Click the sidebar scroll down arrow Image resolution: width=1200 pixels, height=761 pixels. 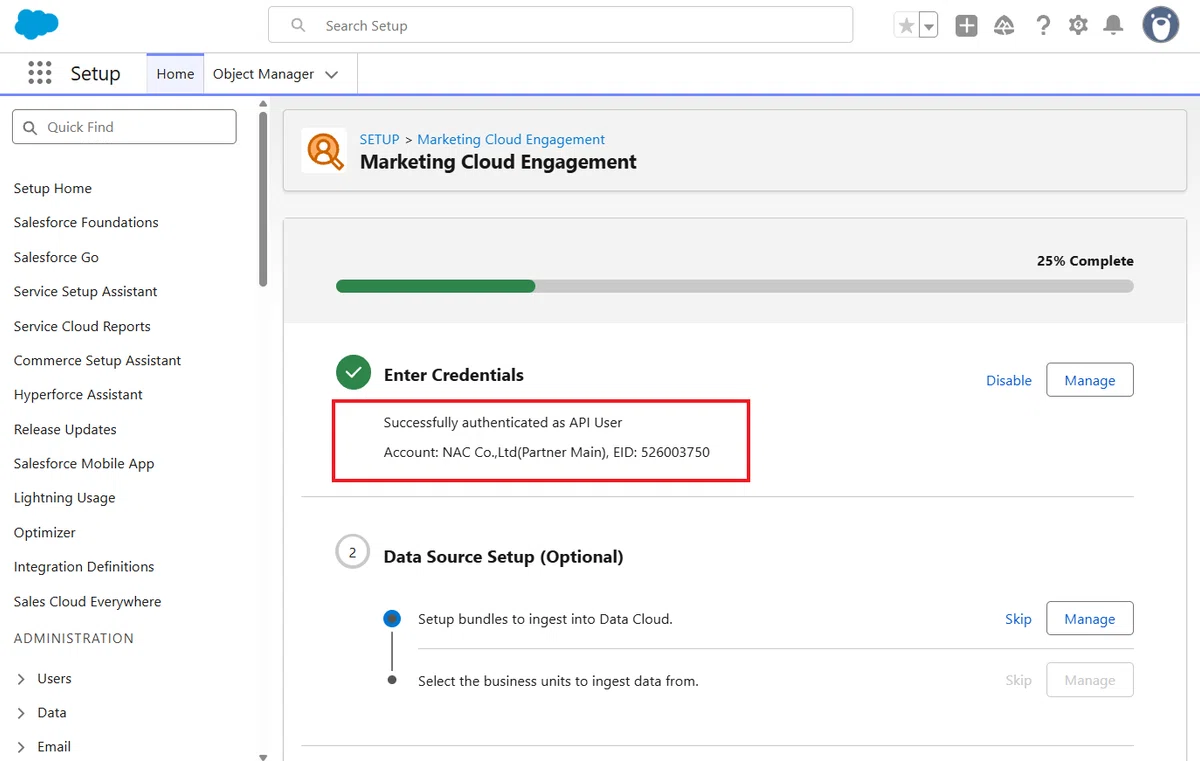(263, 756)
